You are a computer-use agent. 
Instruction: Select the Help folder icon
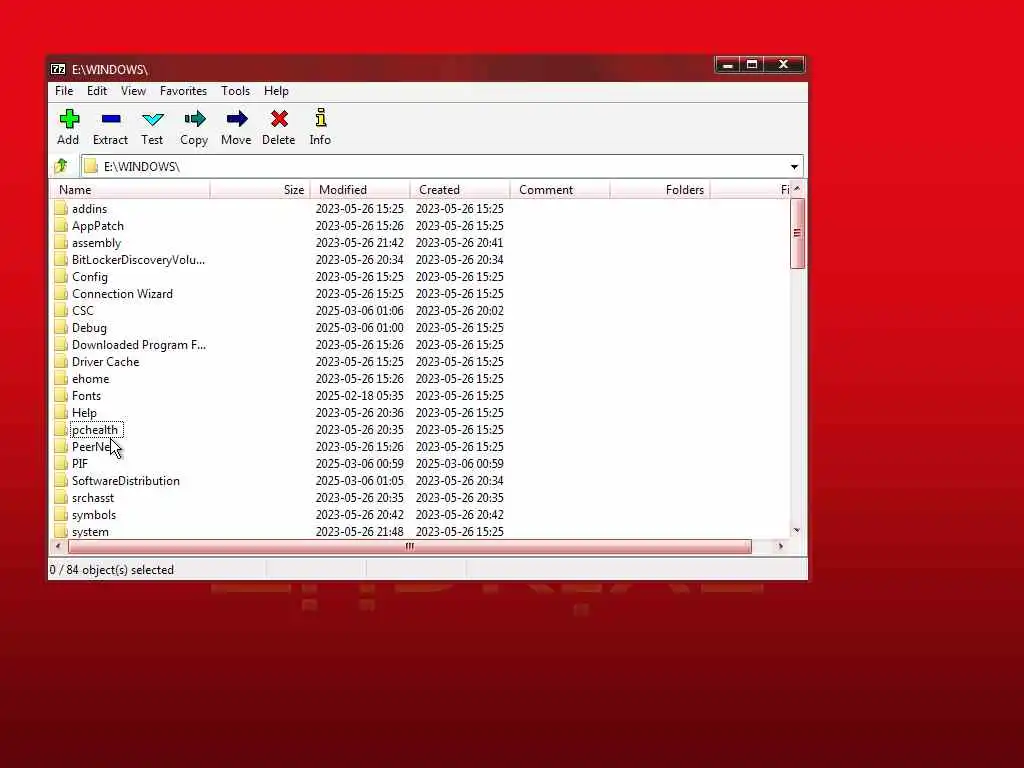click(61, 412)
